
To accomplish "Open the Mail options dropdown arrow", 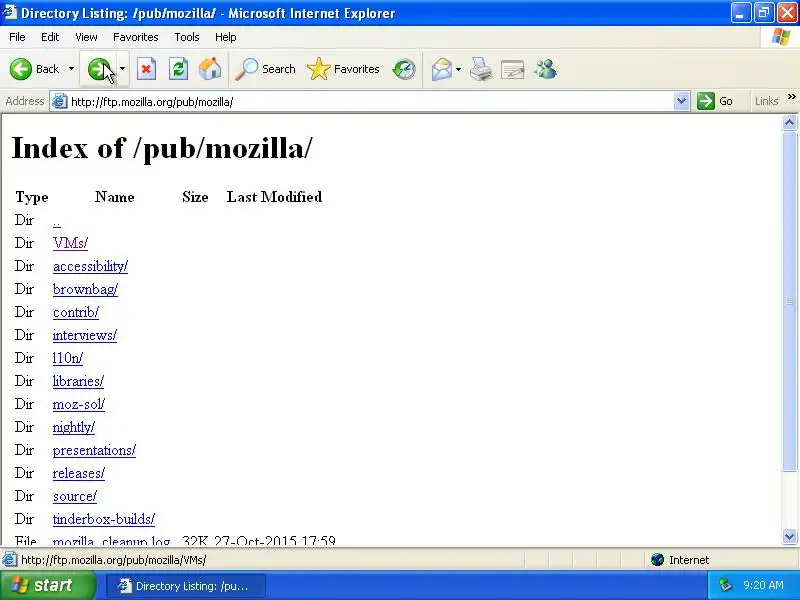I will [x=458, y=69].
